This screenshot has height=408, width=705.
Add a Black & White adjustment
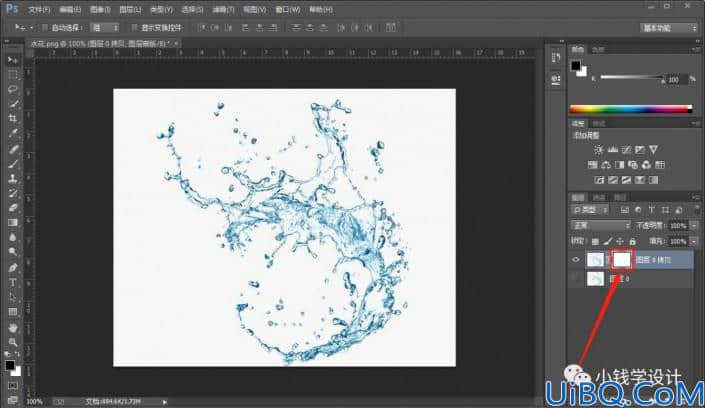[620, 165]
